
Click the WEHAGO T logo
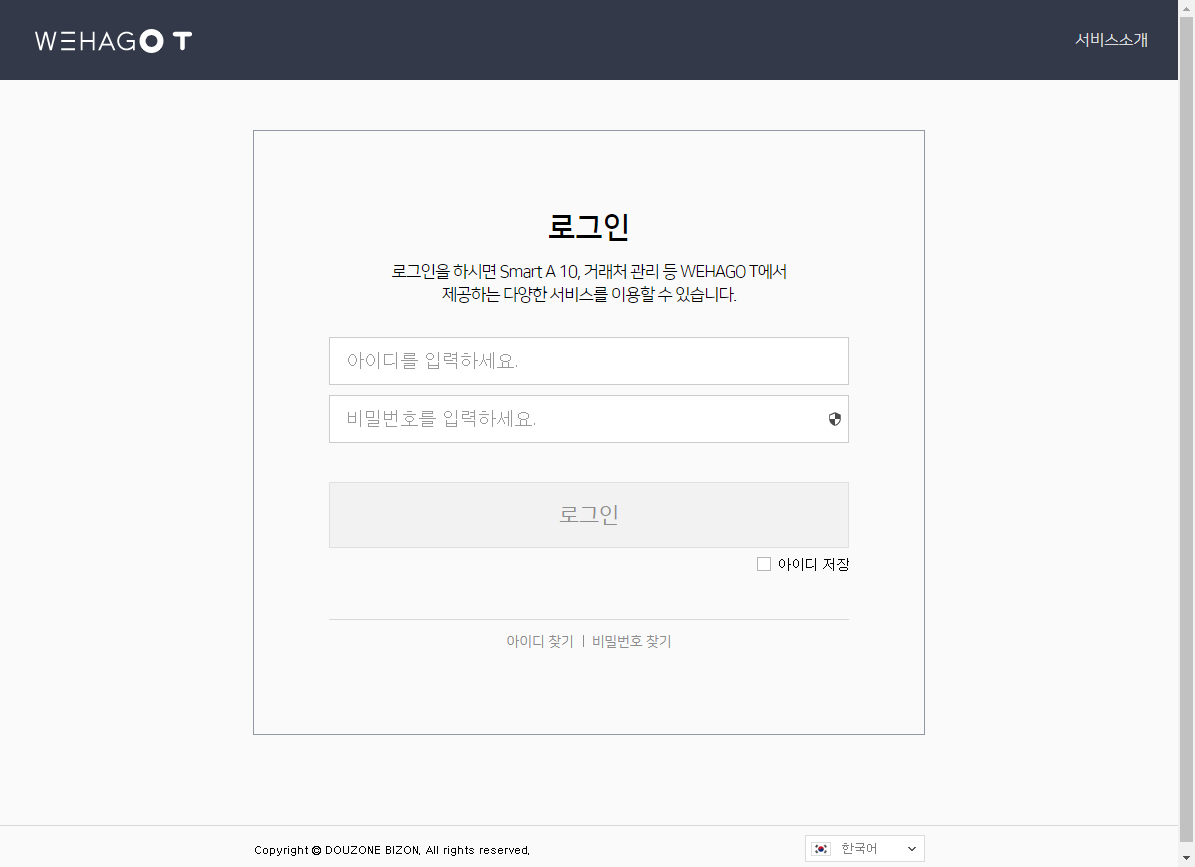pyautogui.click(x=113, y=41)
